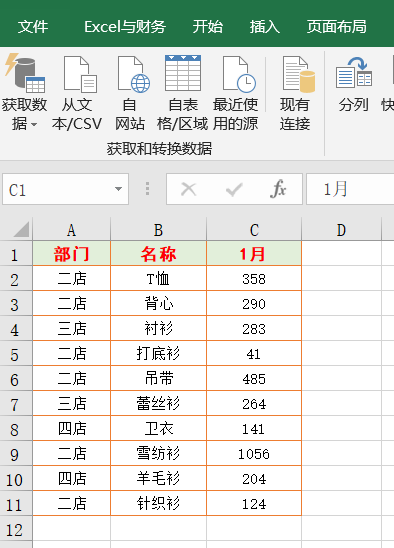Select 四店 cell in row 10
The image size is (394, 548).
point(72,478)
